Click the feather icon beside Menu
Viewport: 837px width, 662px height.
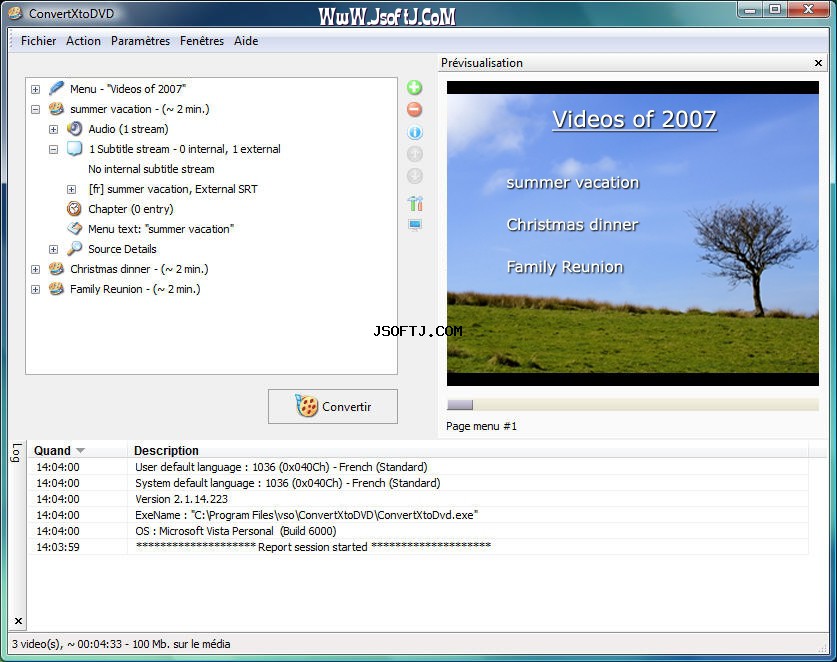(56, 89)
